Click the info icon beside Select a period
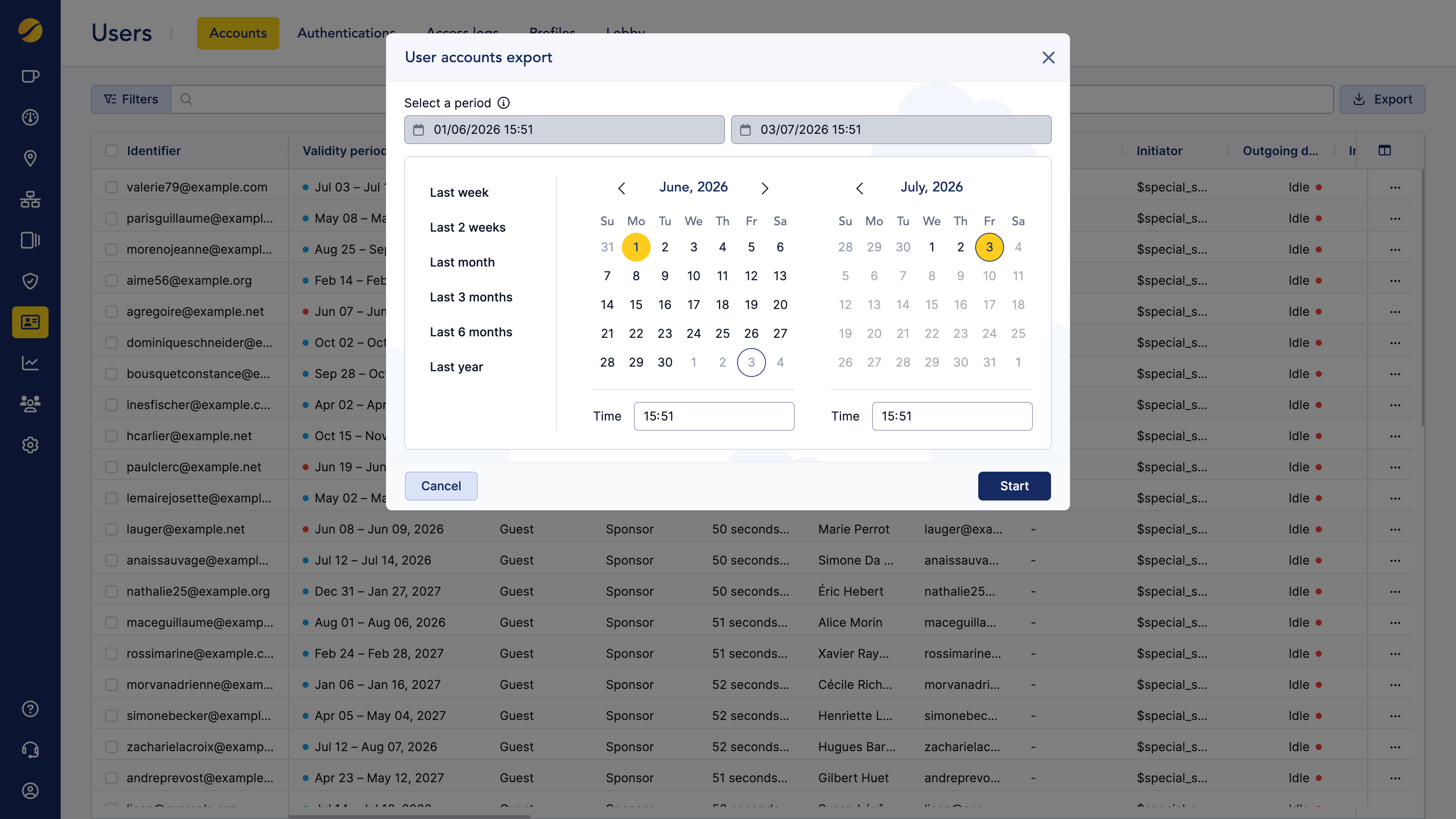Viewport: 1456px width, 819px height. 503,103
